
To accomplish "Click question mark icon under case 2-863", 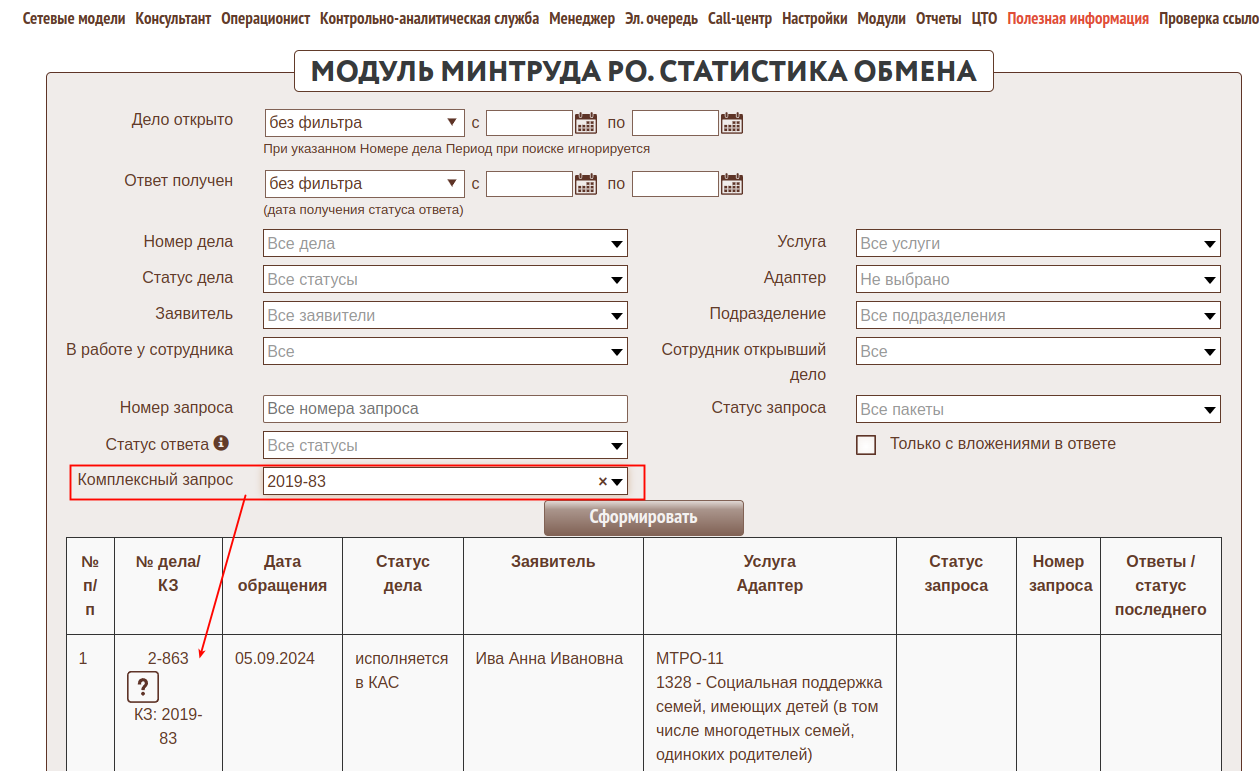I will pos(143,687).
